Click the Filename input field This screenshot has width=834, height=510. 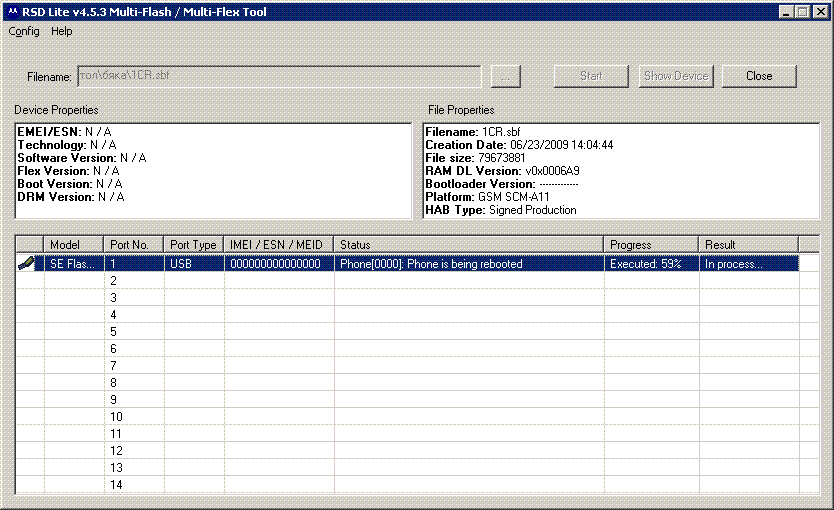pyautogui.click(x=280, y=77)
